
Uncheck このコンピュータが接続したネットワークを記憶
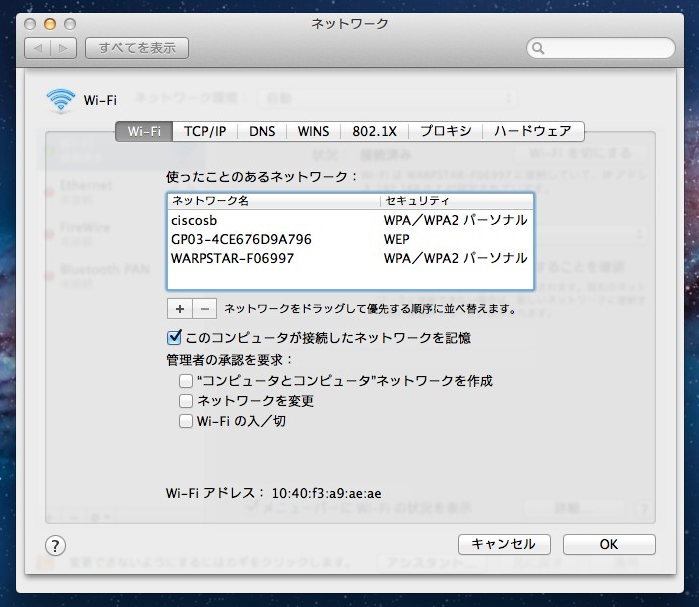[x=175, y=338]
